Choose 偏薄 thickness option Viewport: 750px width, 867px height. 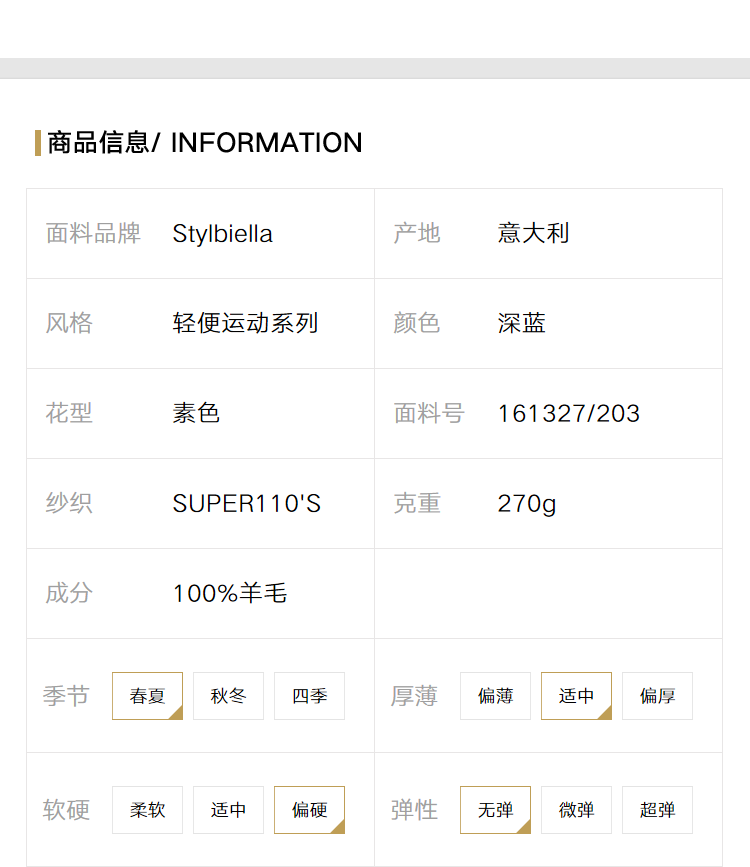pos(495,696)
